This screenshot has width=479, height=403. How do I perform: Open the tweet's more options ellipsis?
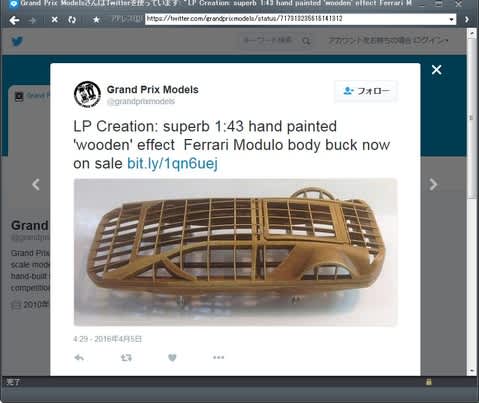218,357
